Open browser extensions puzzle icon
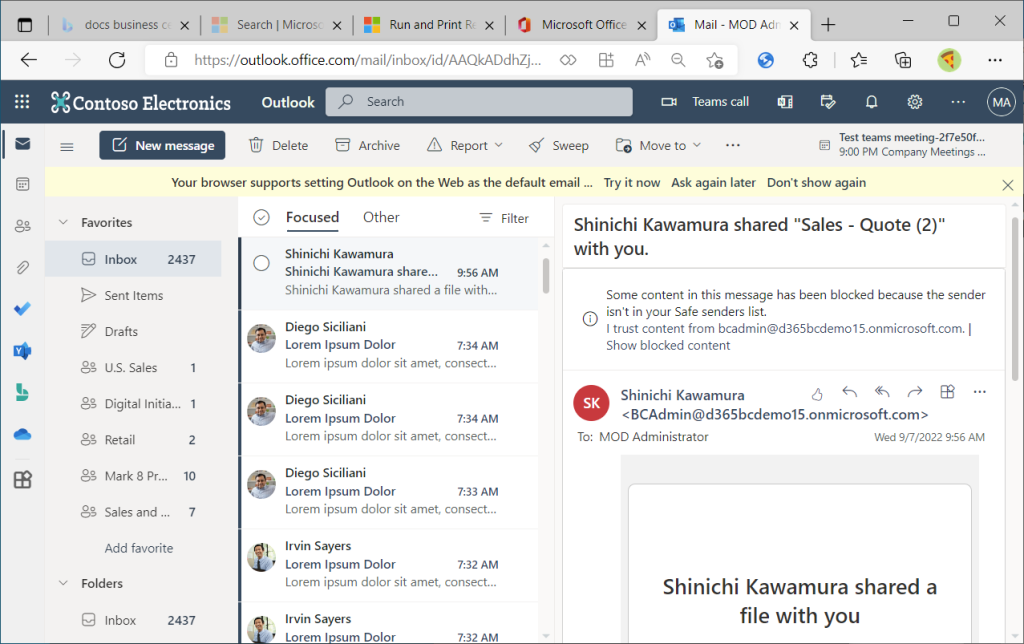 810,61
